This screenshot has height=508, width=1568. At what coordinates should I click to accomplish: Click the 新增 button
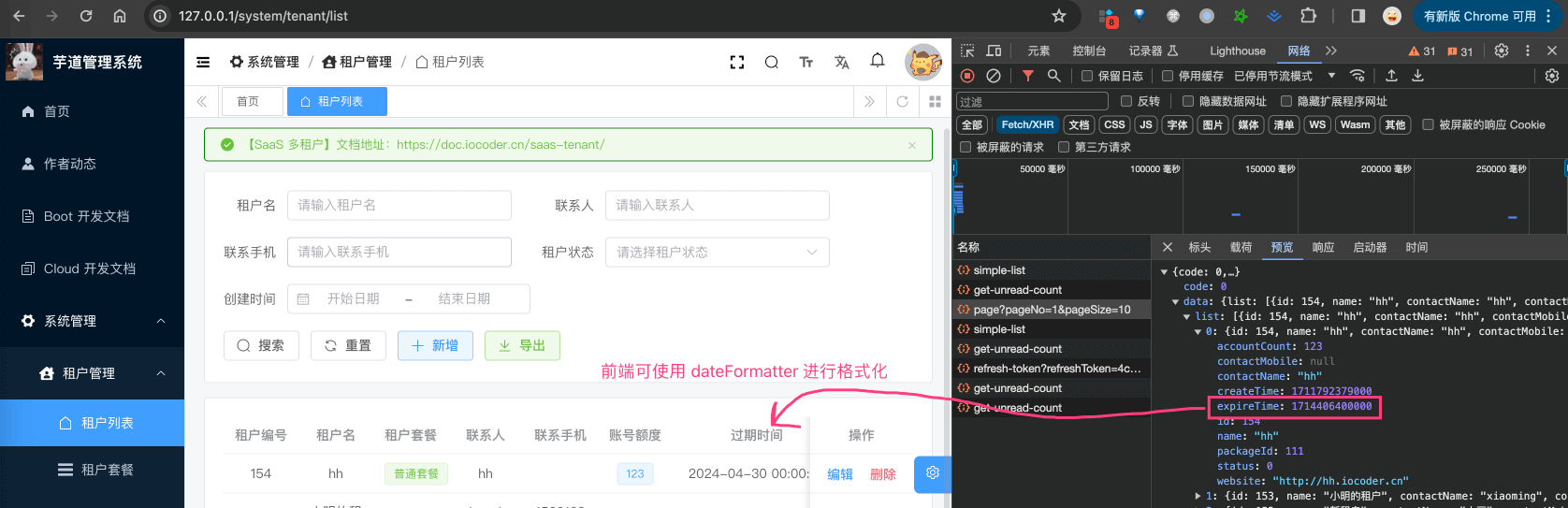coord(435,346)
